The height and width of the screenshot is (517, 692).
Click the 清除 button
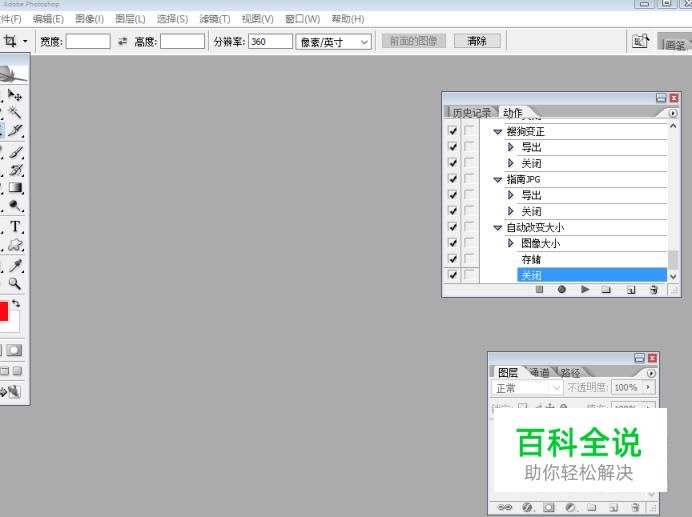click(x=477, y=41)
